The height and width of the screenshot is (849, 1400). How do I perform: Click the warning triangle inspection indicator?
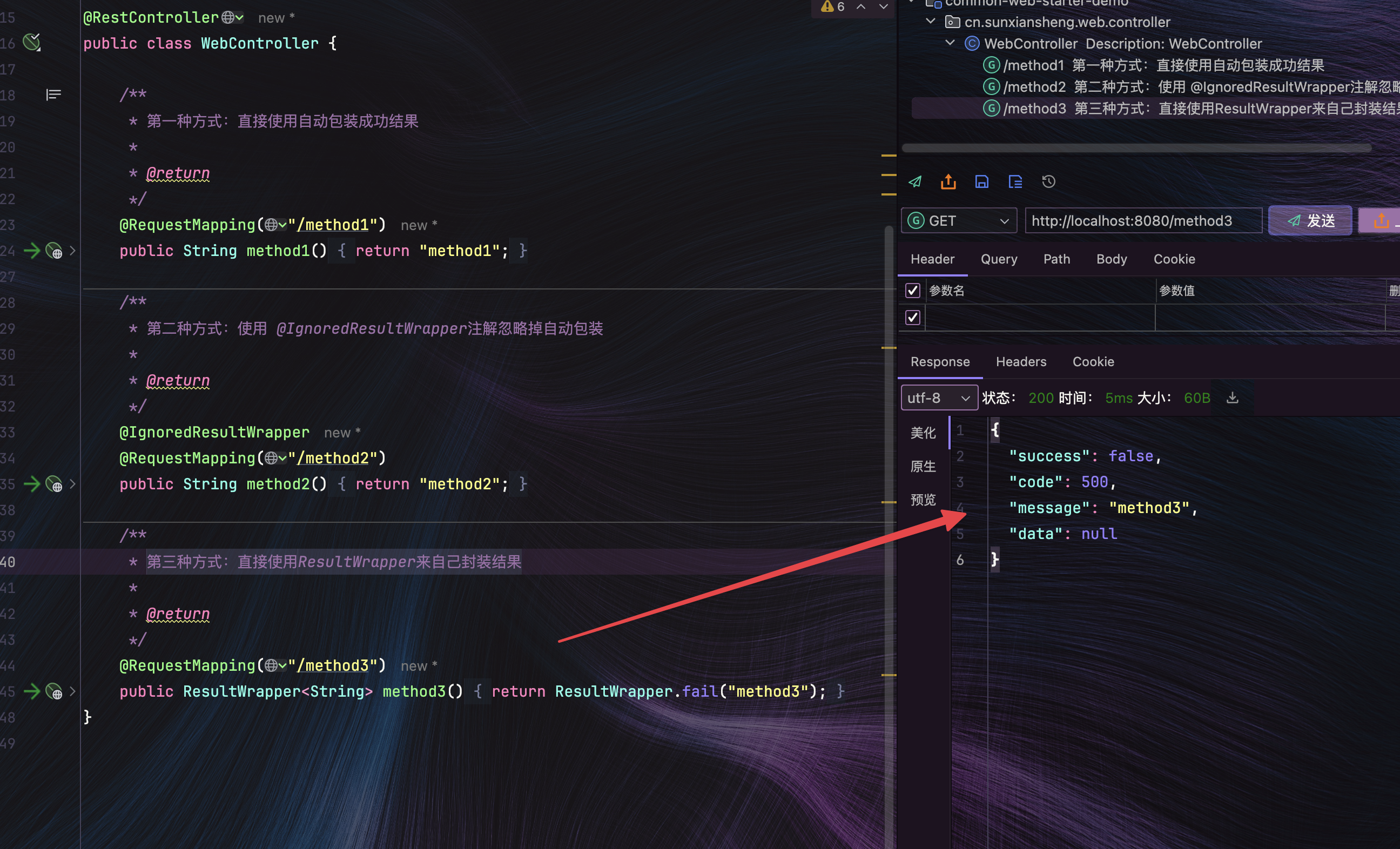[x=827, y=6]
